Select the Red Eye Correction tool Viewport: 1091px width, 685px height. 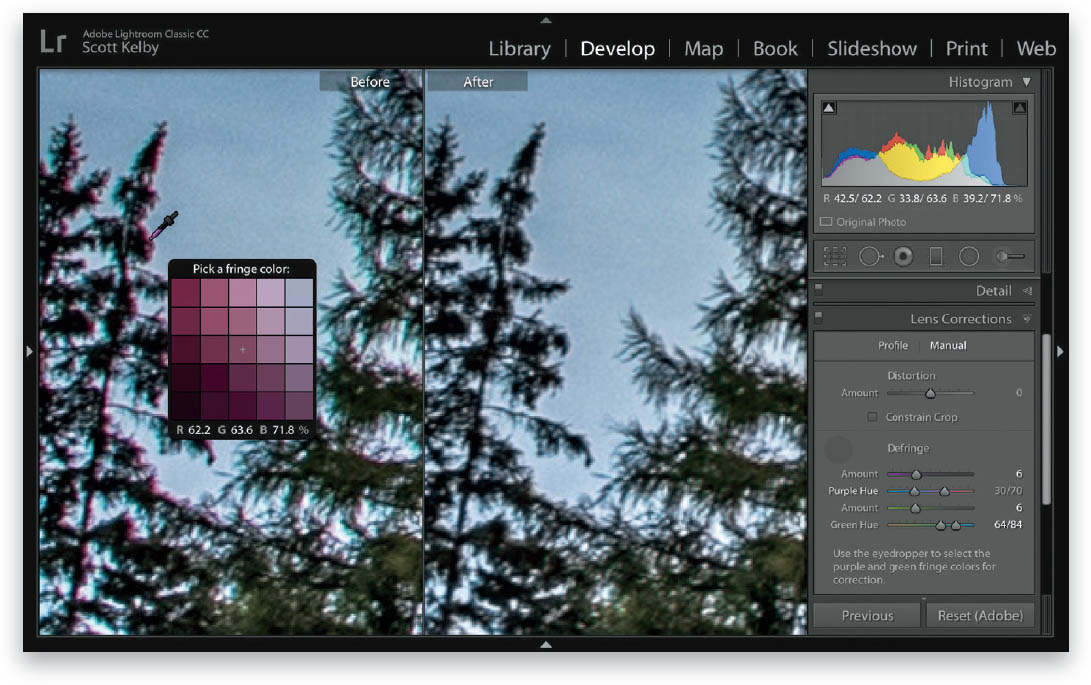904,257
